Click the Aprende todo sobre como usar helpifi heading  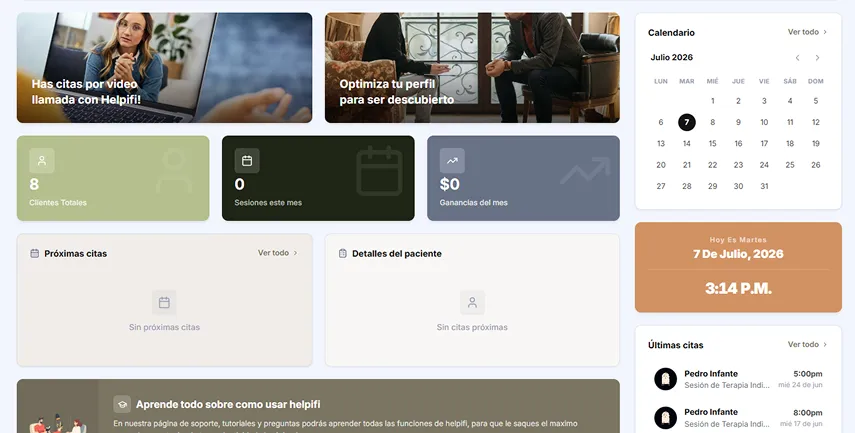pos(228,404)
